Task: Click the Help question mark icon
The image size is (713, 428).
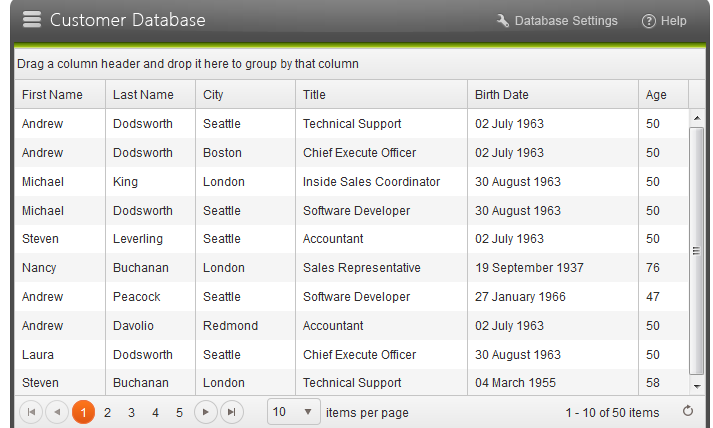Action: [648, 21]
